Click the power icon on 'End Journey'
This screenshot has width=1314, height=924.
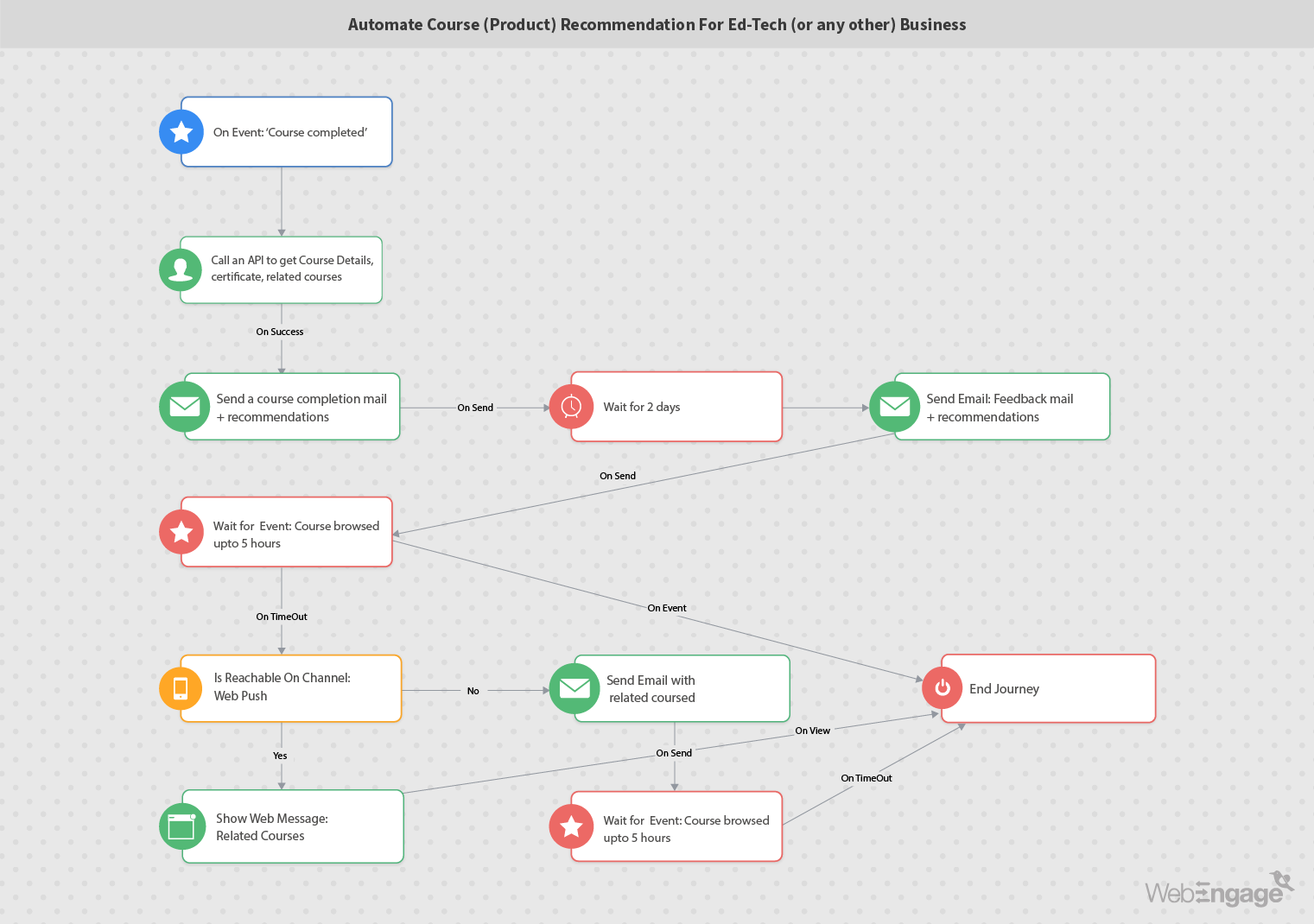click(943, 688)
